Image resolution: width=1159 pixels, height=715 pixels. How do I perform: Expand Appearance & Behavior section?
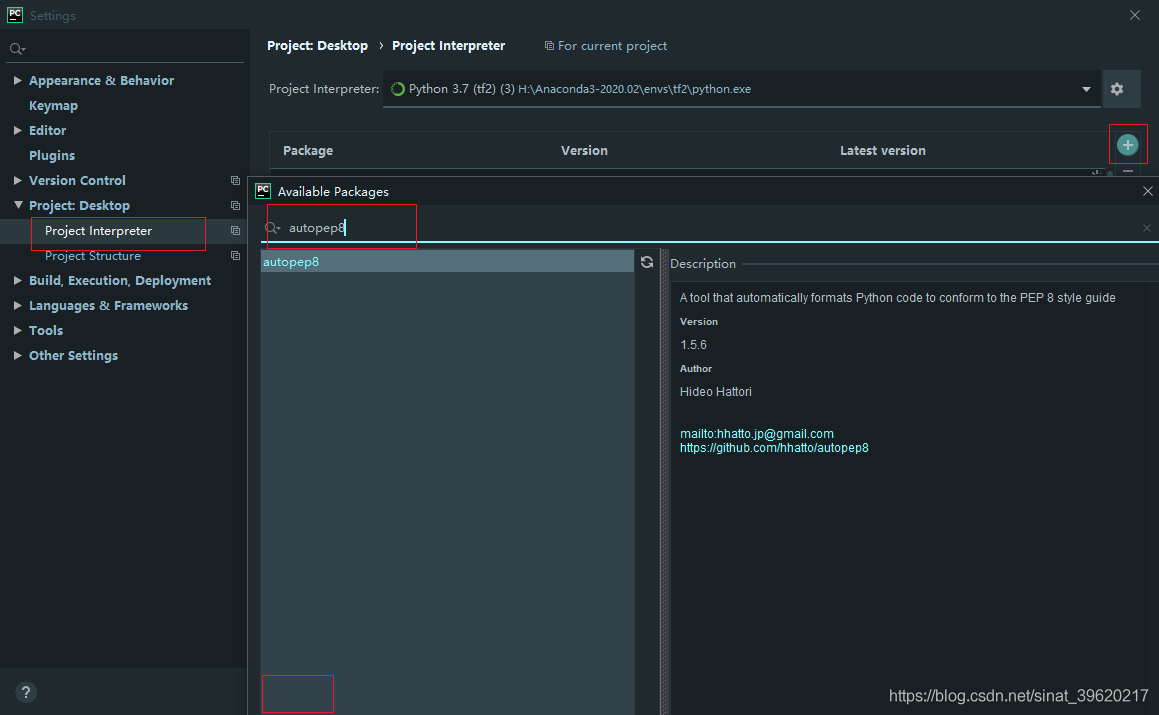pos(17,80)
